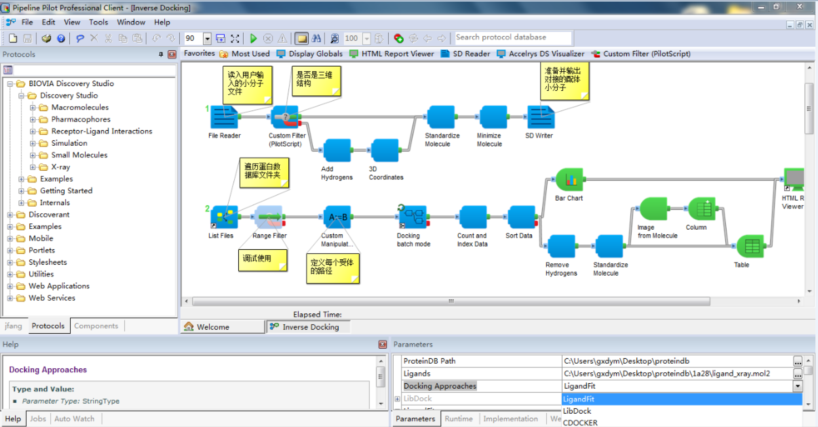Select the Count and Index Data node
This screenshot has height=427, width=818.
(473, 217)
